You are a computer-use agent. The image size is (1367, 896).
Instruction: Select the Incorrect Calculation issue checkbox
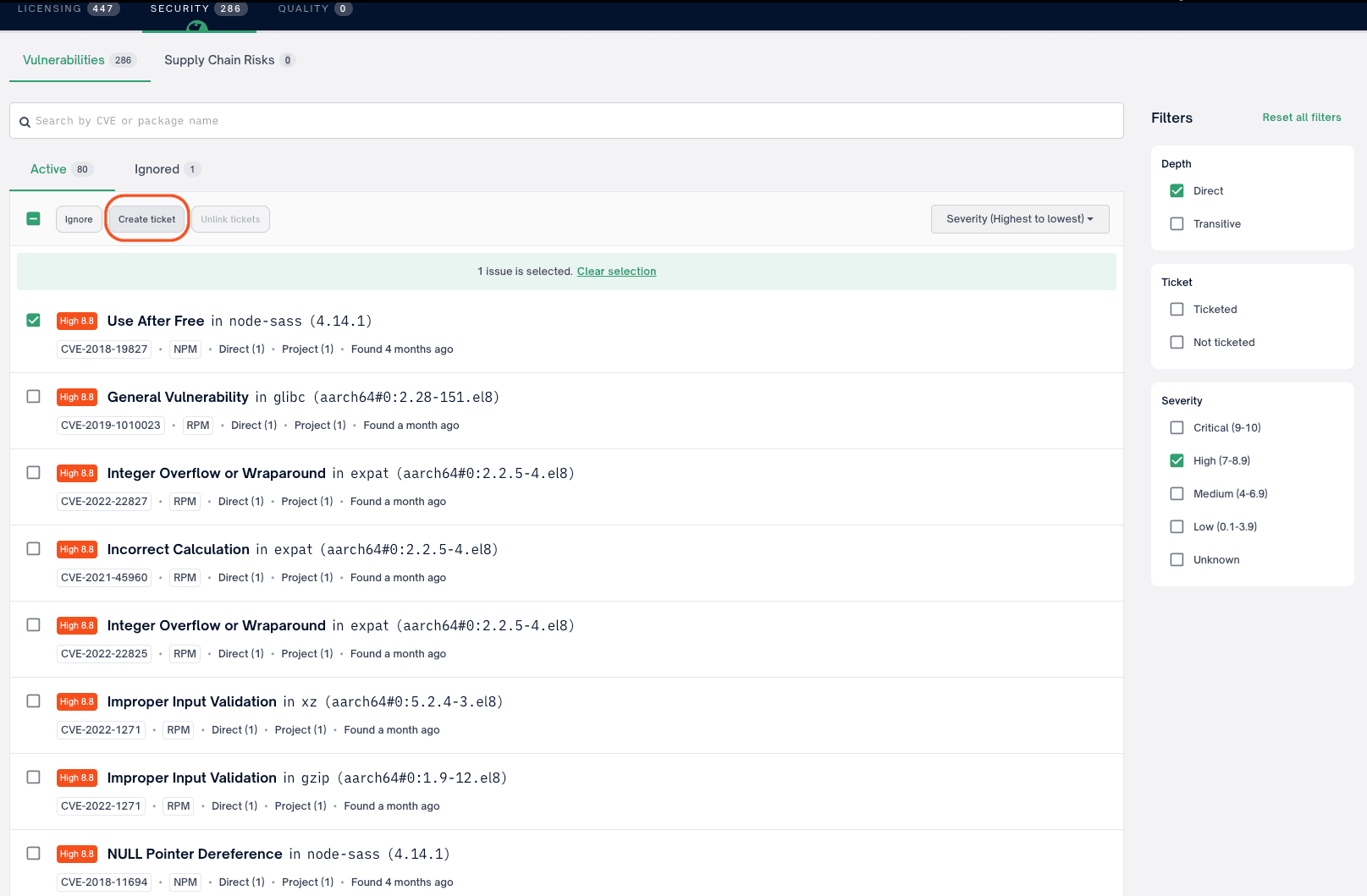pos(33,548)
